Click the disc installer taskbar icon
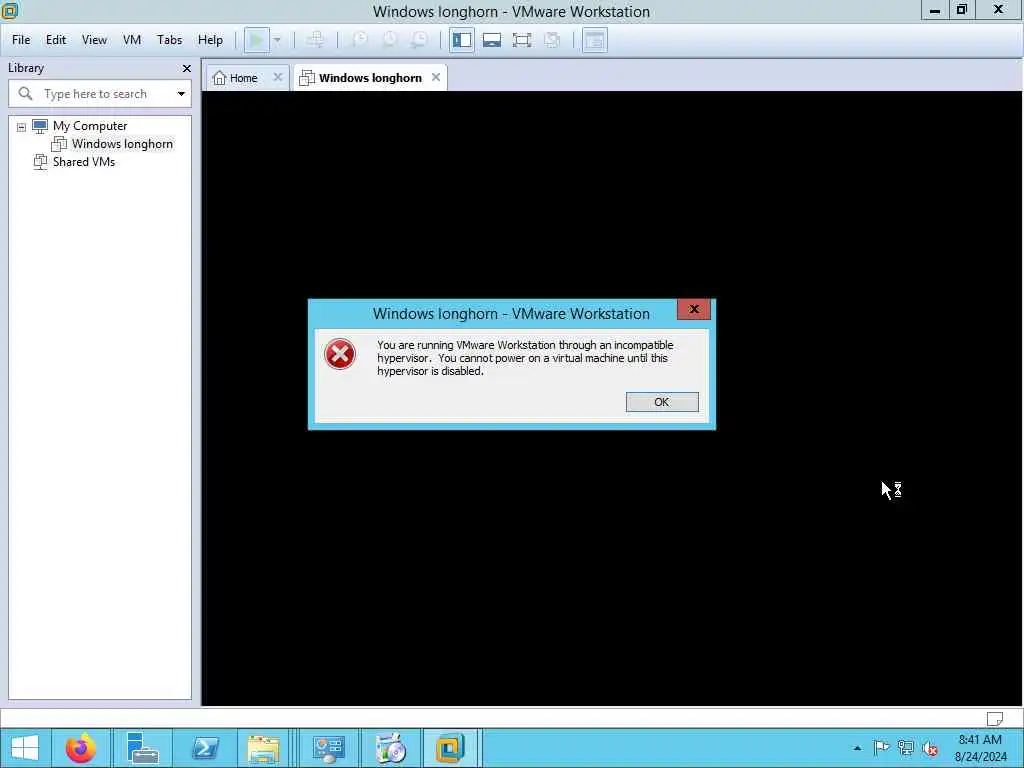1024x768 pixels. click(391, 748)
